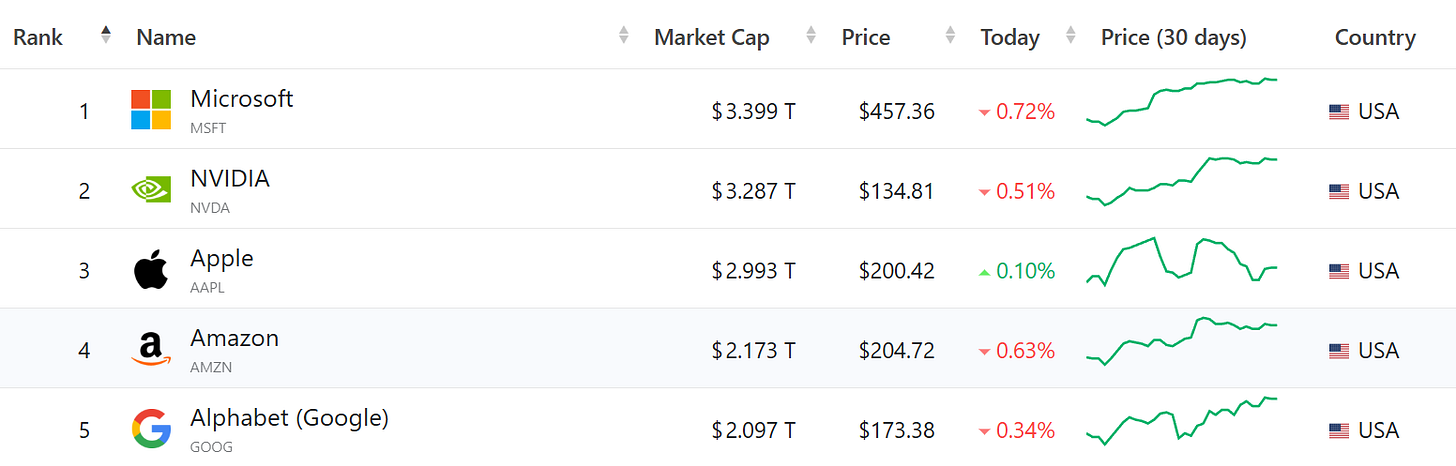
Task: Click the USA flag in Apple row
Action: click(x=1339, y=271)
